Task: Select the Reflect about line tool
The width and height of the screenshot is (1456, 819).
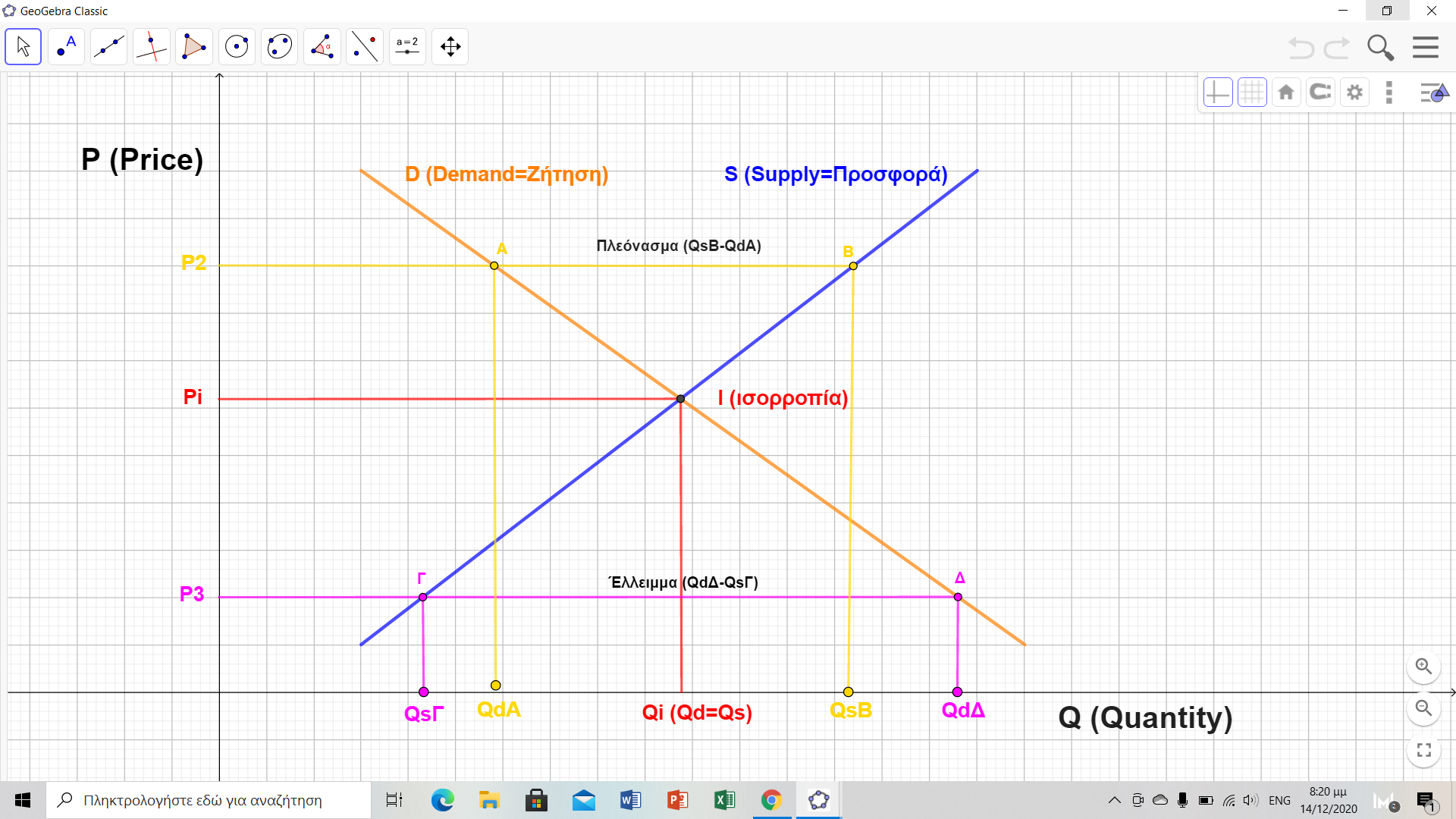Action: click(365, 47)
